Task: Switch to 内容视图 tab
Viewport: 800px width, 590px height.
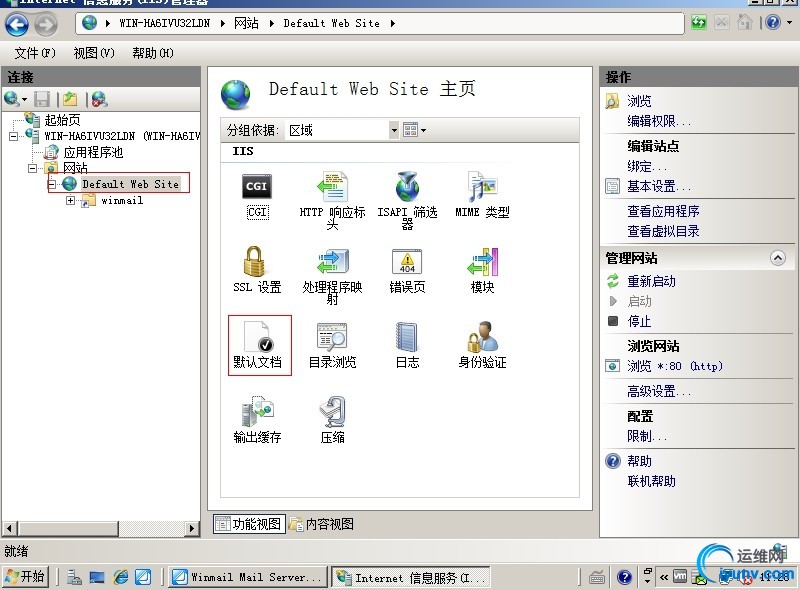Action: [321, 524]
